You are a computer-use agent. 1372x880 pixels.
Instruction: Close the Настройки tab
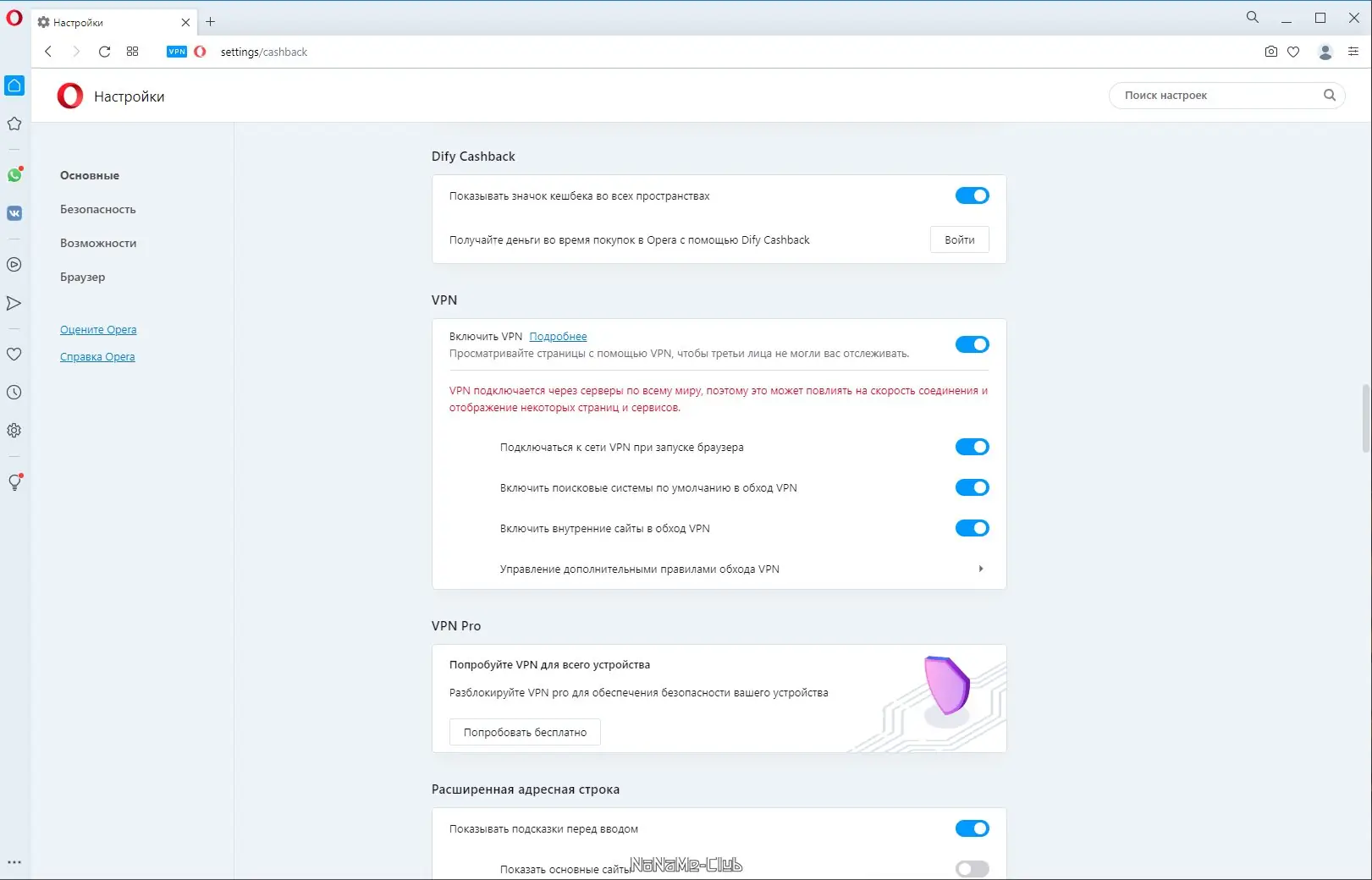[x=185, y=22]
